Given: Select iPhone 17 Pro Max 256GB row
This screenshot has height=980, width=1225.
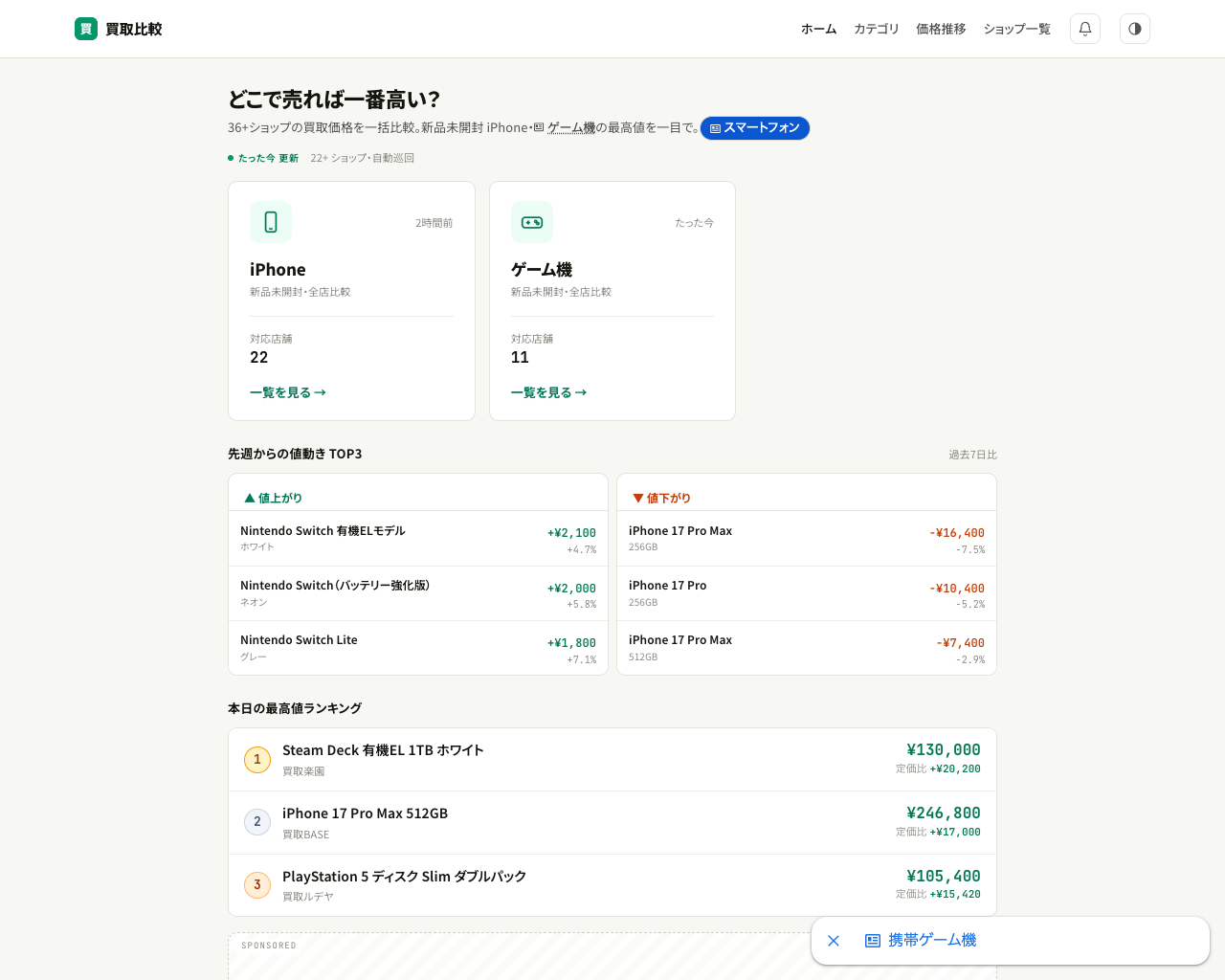Looking at the screenshot, I should (x=807, y=539).
